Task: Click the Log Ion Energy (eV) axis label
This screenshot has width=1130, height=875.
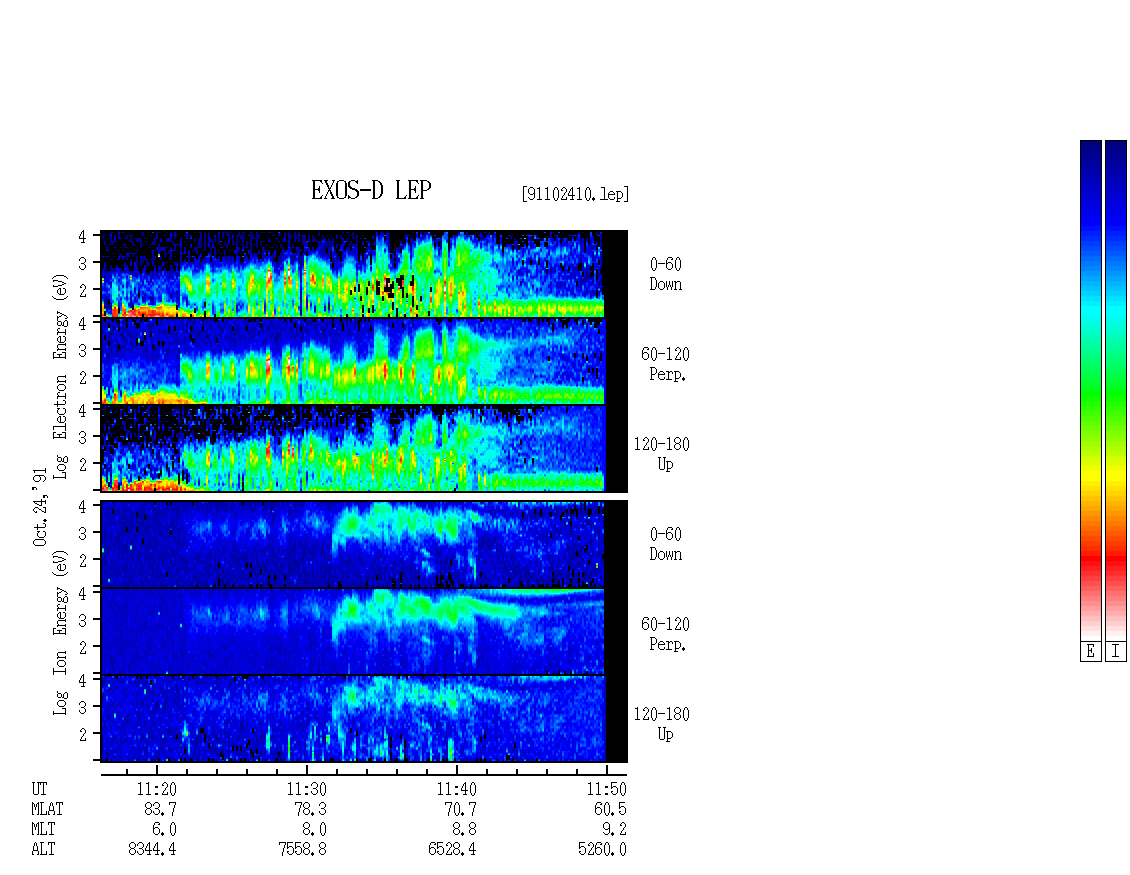Action: (60, 633)
